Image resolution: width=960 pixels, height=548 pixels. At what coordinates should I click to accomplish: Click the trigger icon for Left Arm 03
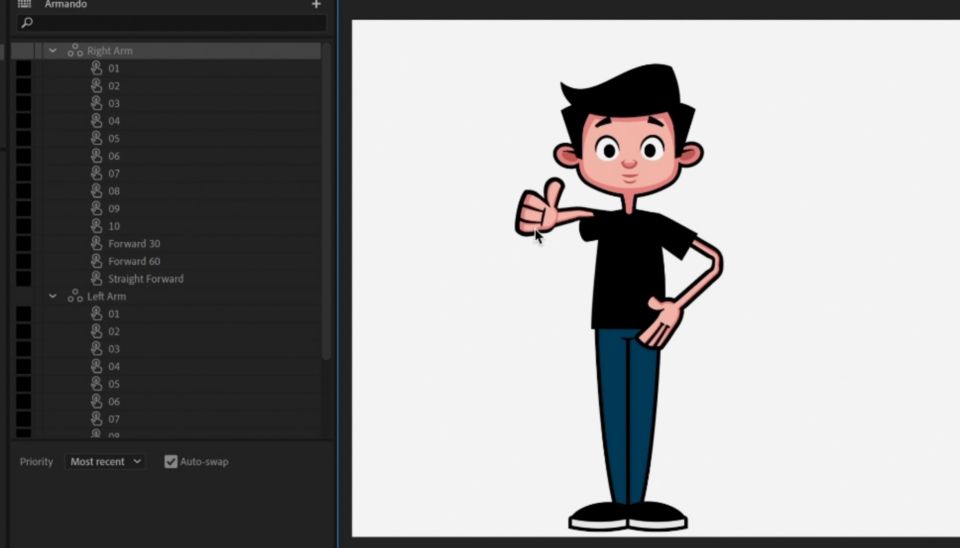(97, 348)
